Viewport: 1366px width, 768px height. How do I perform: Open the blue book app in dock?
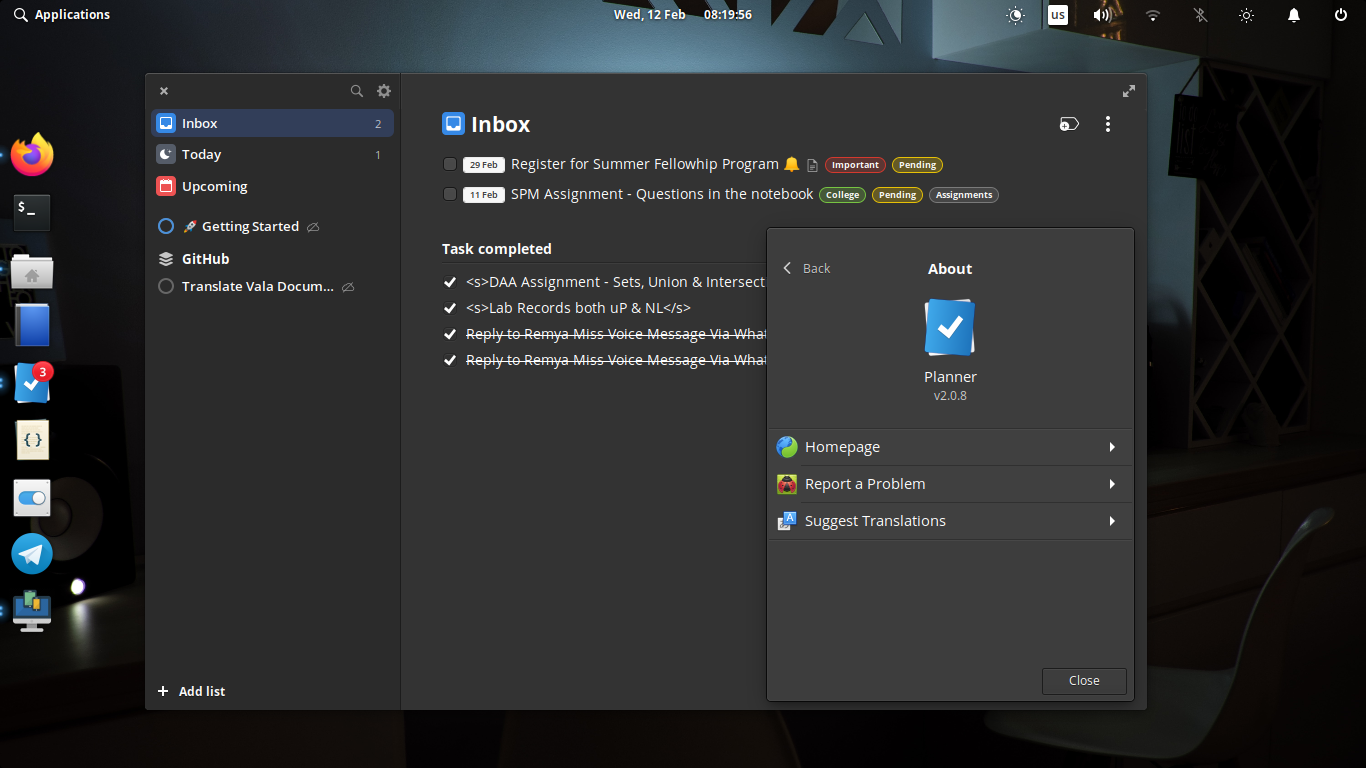coord(32,326)
